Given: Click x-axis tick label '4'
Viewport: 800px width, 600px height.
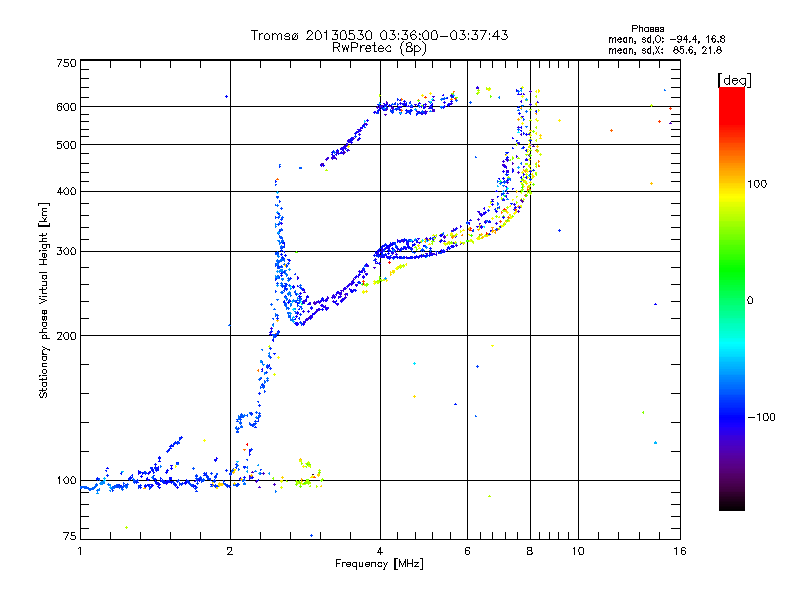Looking at the screenshot, I should pos(380,551).
